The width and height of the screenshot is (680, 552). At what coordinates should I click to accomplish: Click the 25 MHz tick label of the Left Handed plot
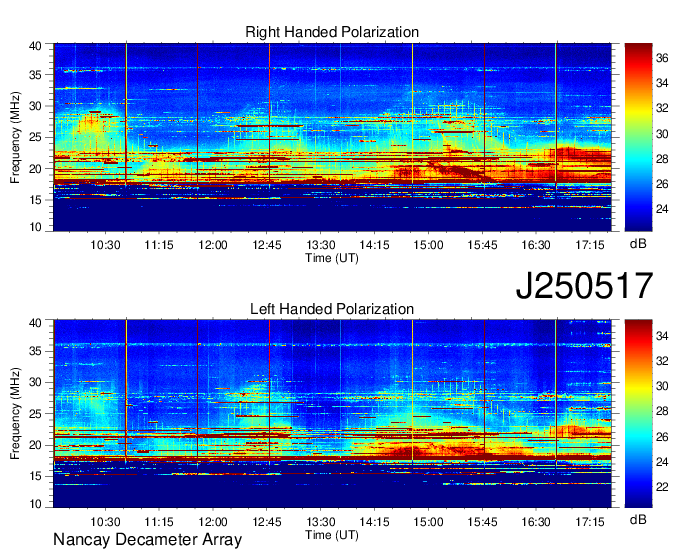(x=35, y=414)
